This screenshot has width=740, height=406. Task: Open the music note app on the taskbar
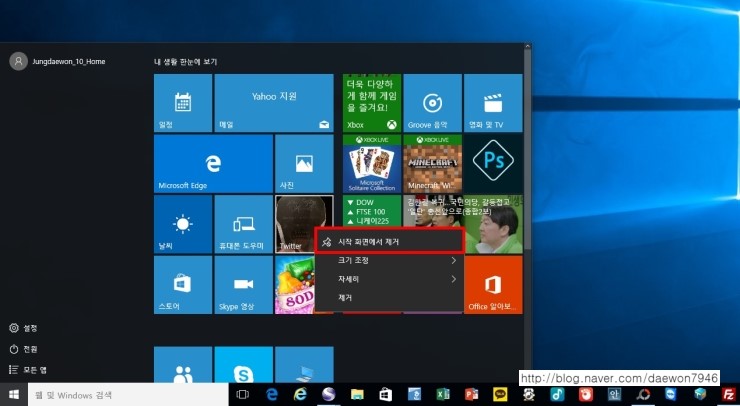pos(557,395)
